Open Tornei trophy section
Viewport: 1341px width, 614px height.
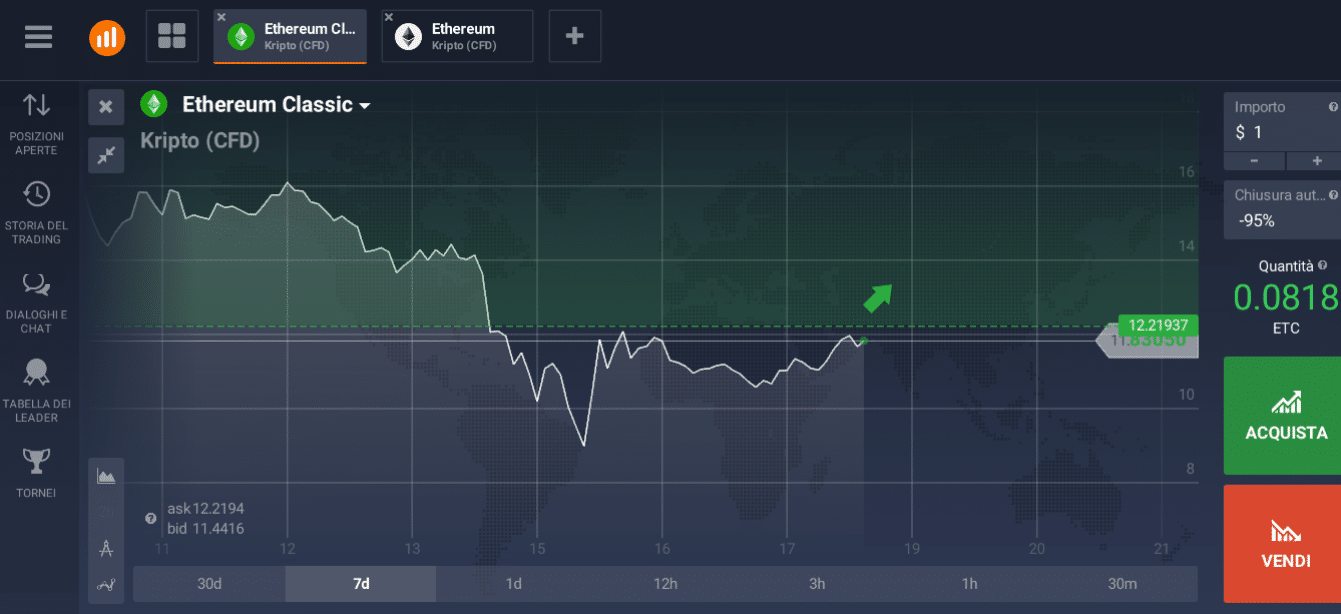(37, 473)
